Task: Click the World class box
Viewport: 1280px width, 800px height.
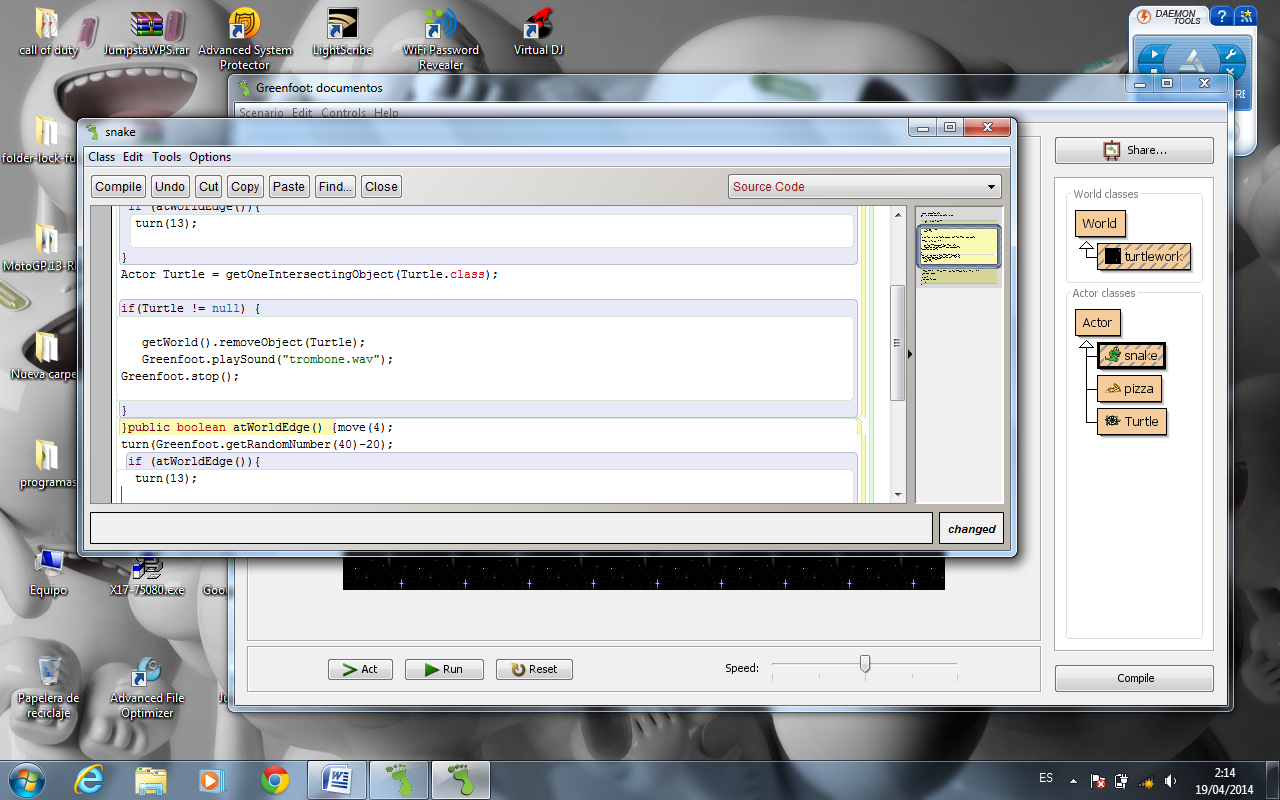Action: point(1099,223)
